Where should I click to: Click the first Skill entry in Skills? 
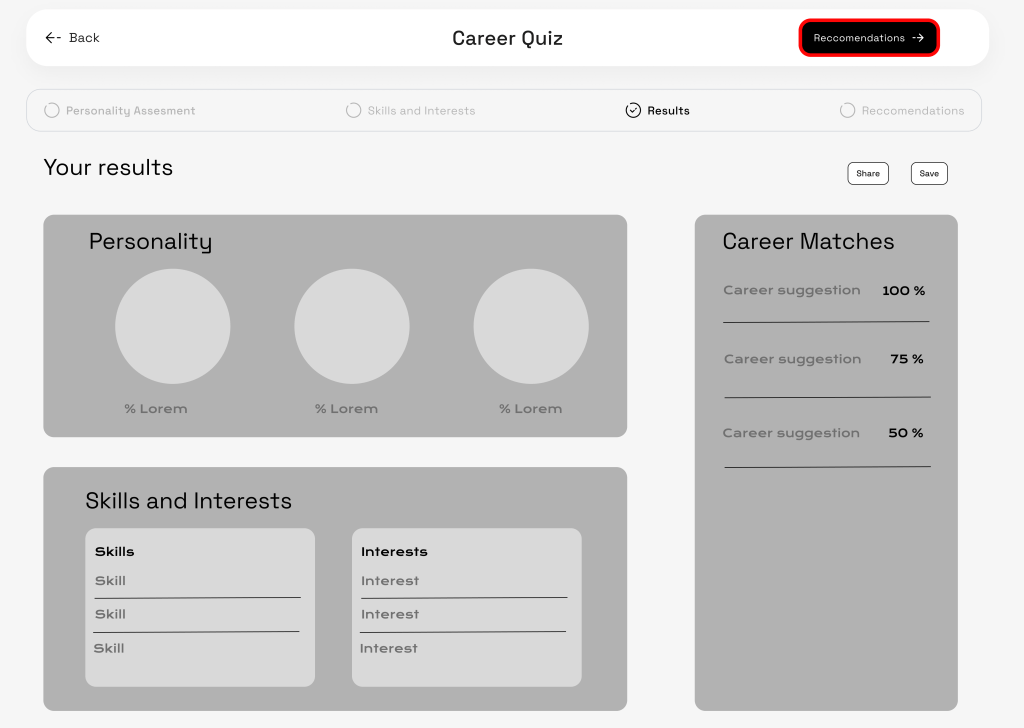110,581
